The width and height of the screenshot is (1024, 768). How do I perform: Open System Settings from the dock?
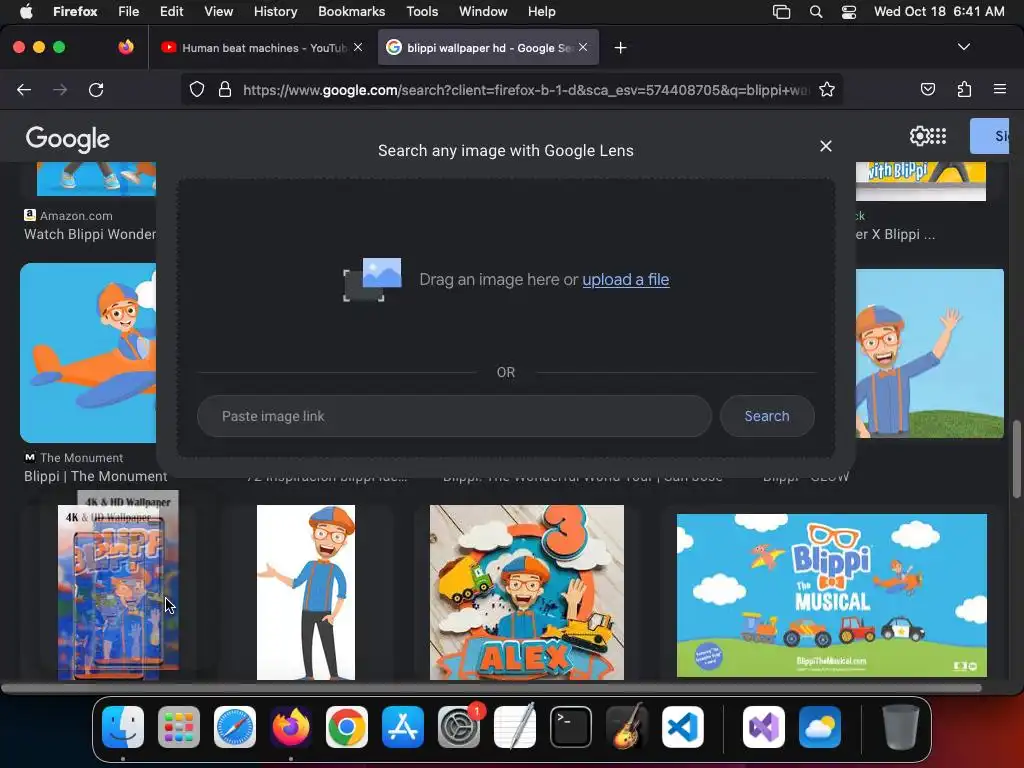coord(459,727)
